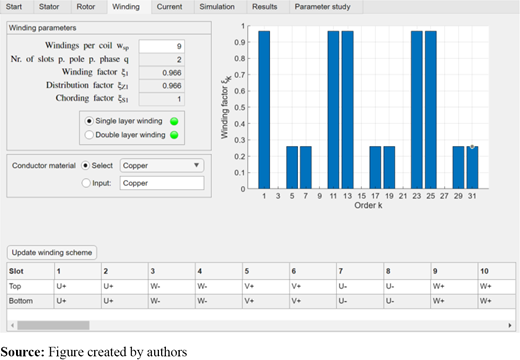
Task: Open the Parameter study tab
Action: [322, 7]
